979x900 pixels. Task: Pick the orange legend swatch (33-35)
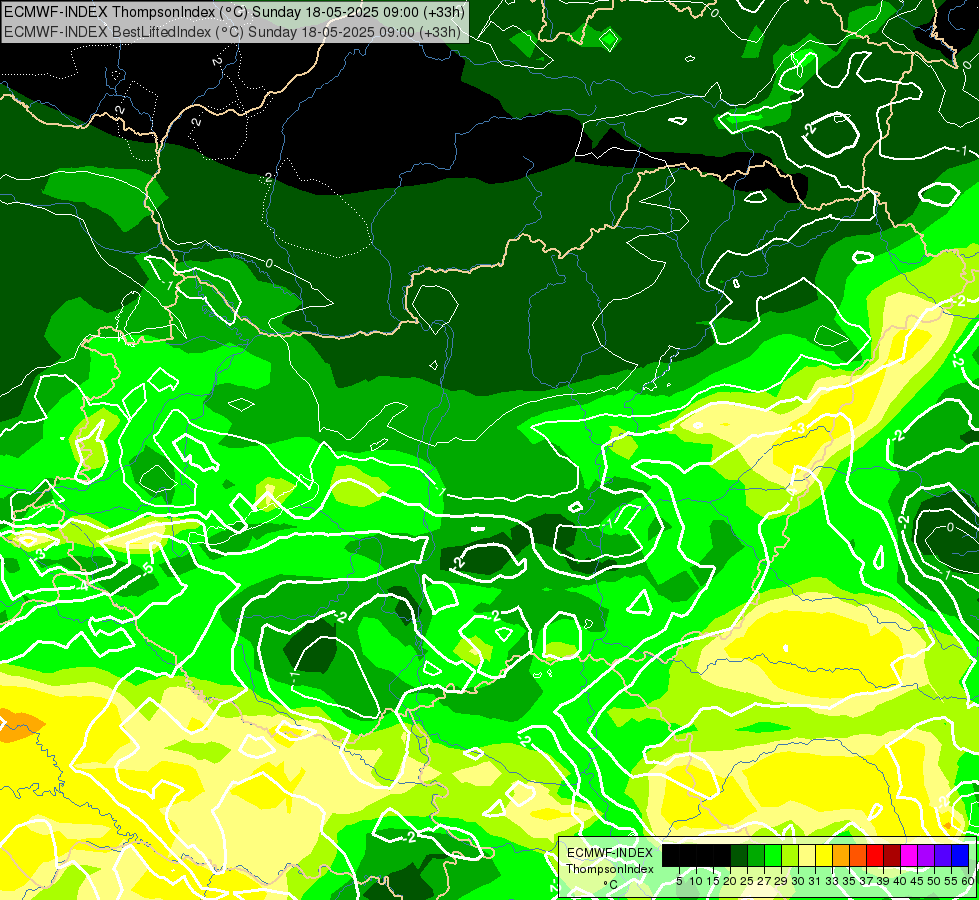[x=841, y=856]
